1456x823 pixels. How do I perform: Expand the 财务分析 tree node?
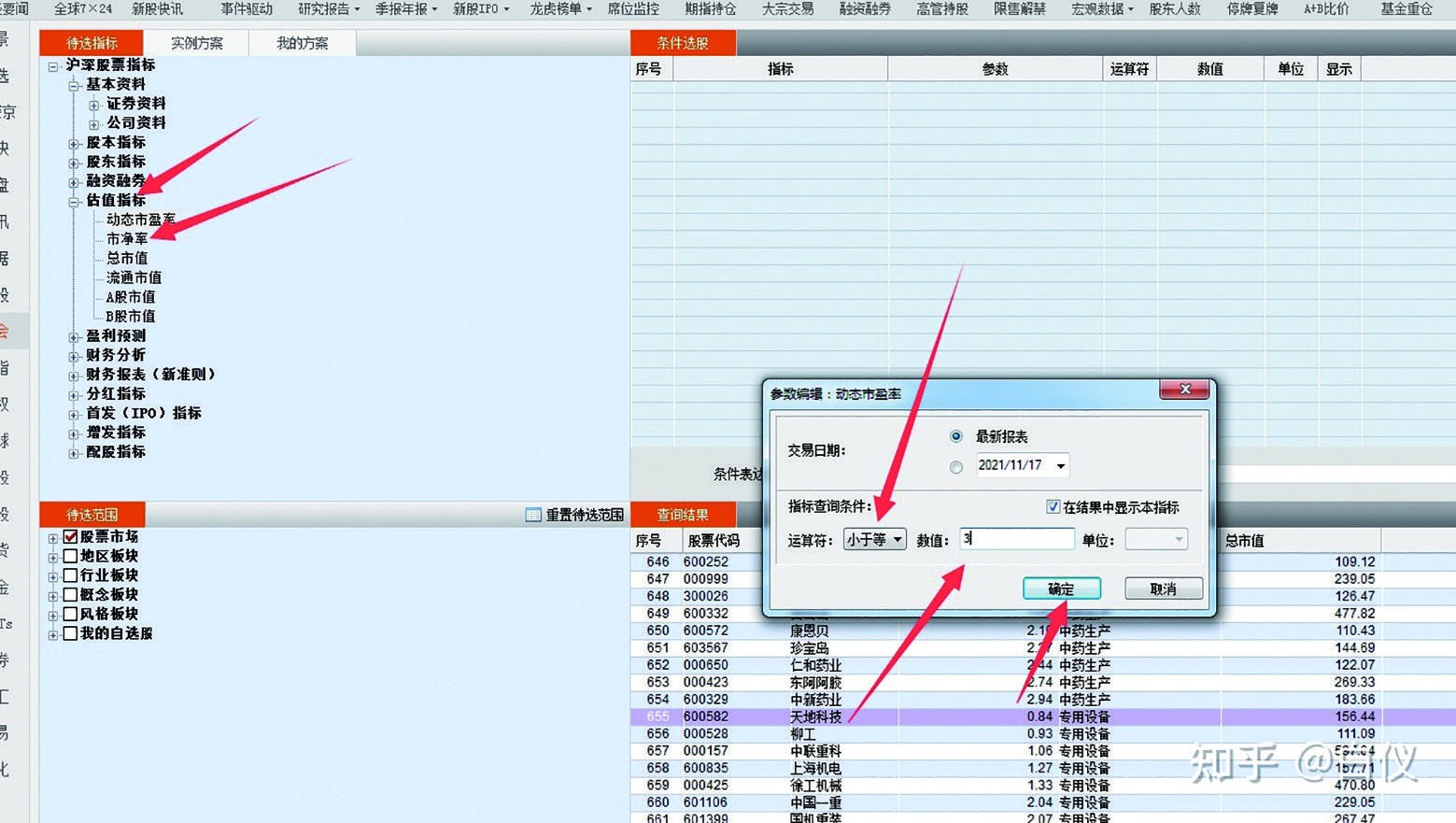tap(74, 355)
